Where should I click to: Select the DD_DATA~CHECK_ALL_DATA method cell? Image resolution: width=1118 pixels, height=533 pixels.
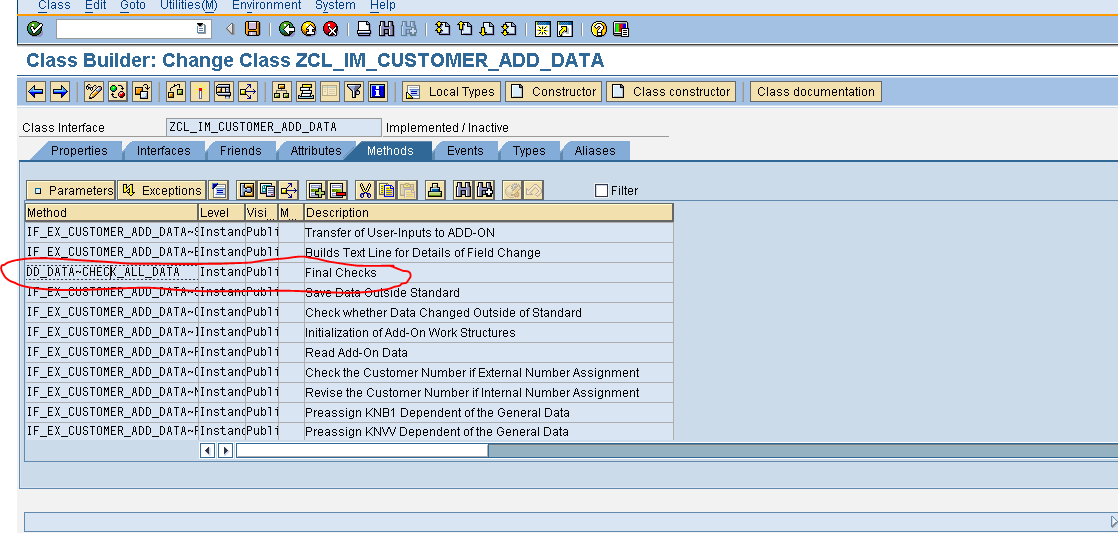click(x=112, y=272)
